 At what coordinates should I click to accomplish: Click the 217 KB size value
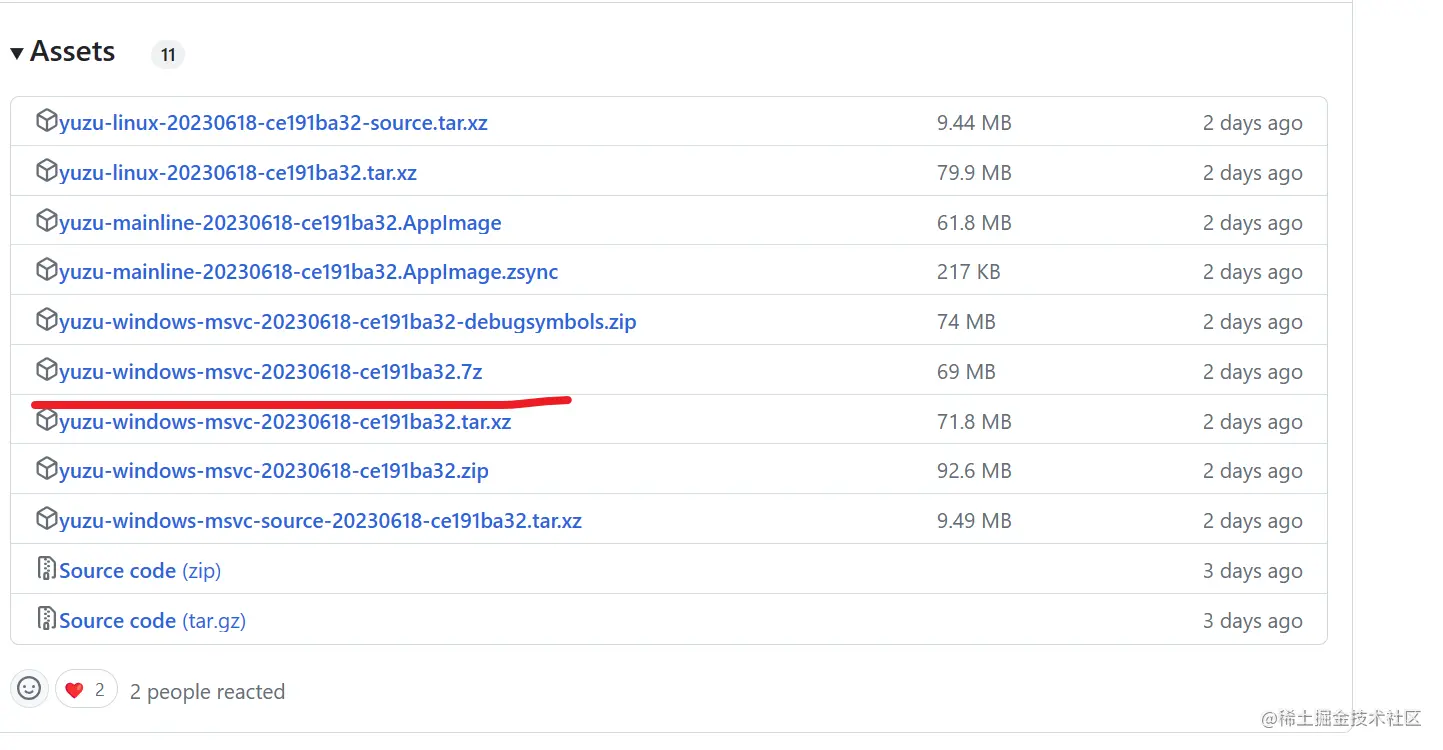[x=968, y=272]
